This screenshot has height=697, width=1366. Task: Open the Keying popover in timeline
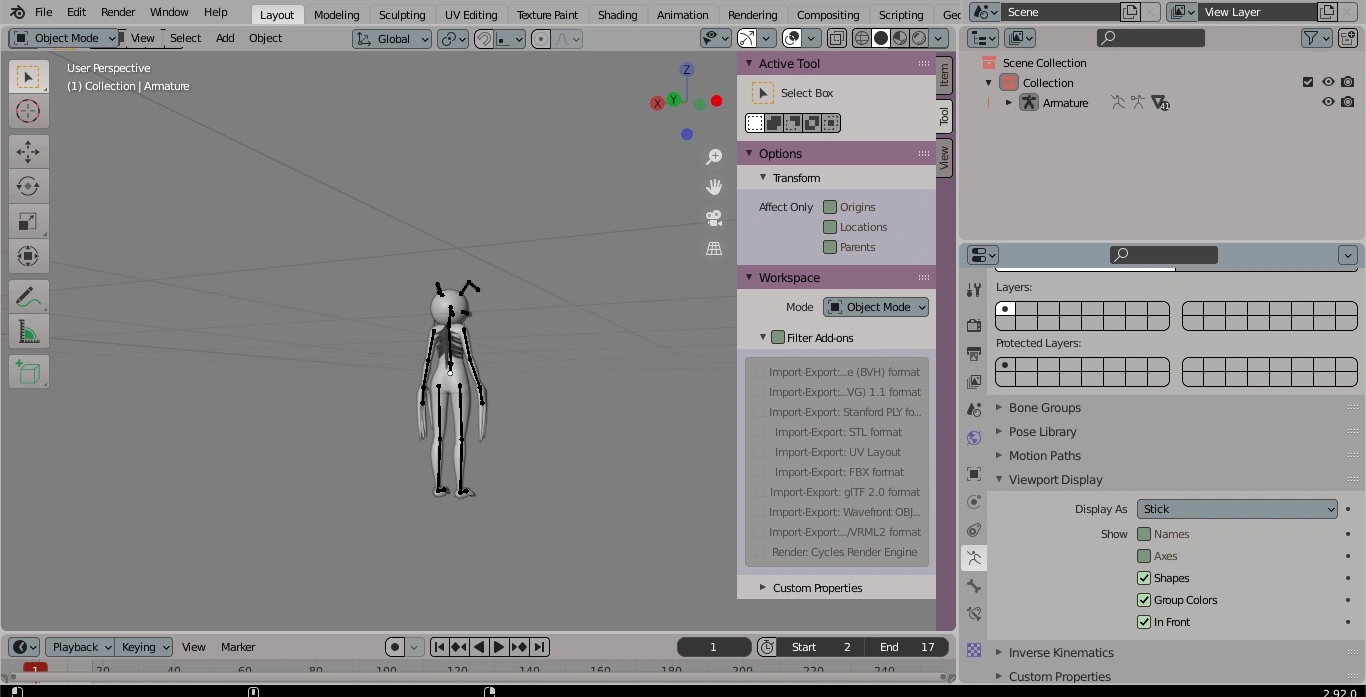pyautogui.click(x=145, y=647)
